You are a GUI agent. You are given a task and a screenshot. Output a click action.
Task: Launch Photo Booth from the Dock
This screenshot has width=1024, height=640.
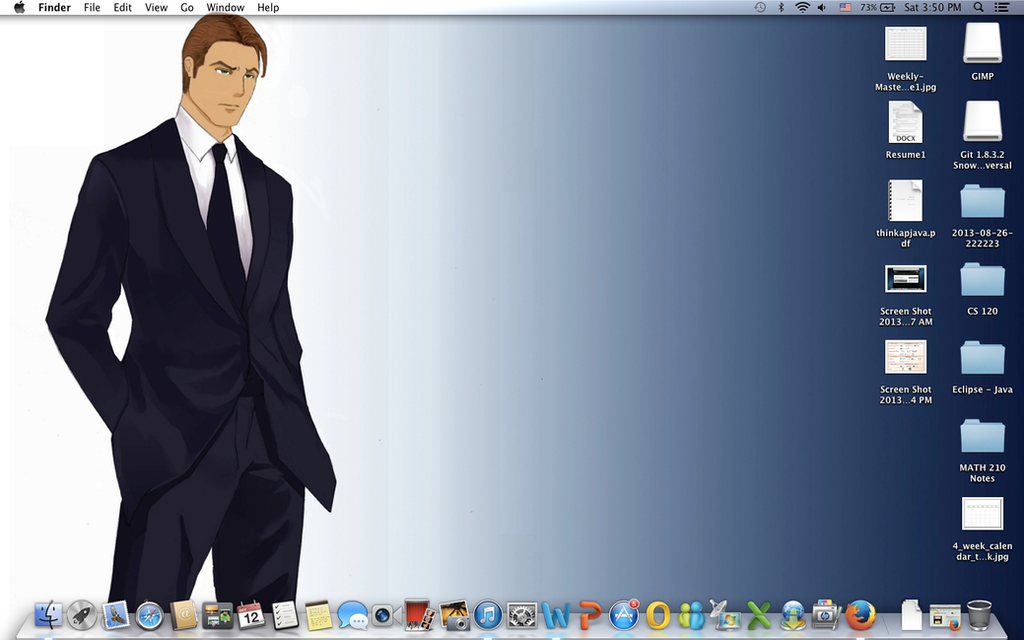[420, 615]
